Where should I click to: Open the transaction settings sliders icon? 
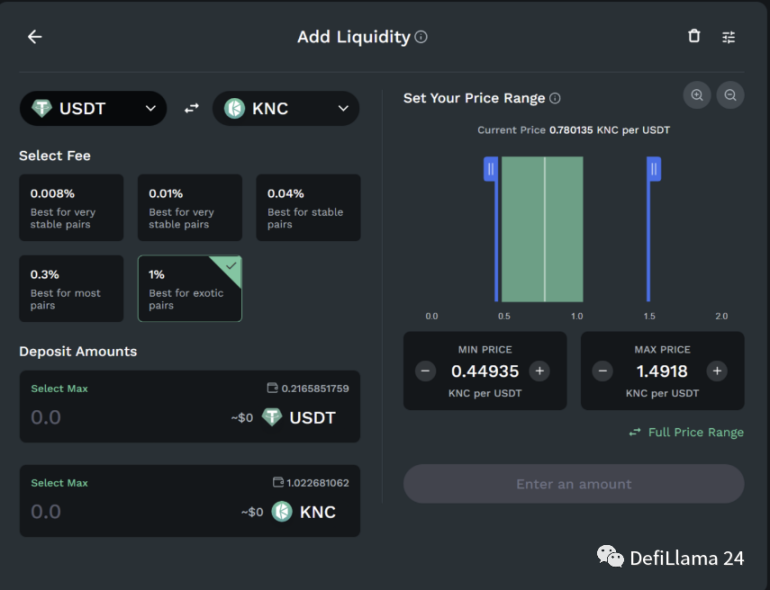pos(729,37)
